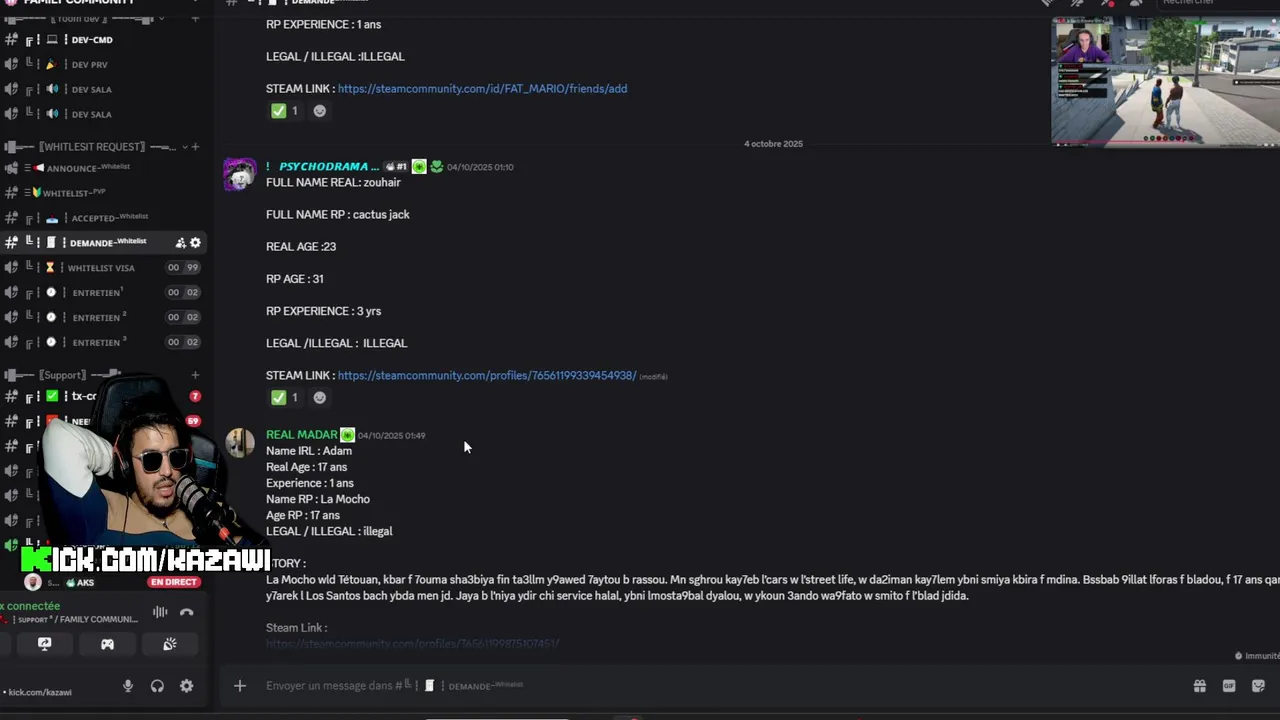Open the soundboard icon
Image resolution: width=1280 pixels, height=720 pixels.
170,644
